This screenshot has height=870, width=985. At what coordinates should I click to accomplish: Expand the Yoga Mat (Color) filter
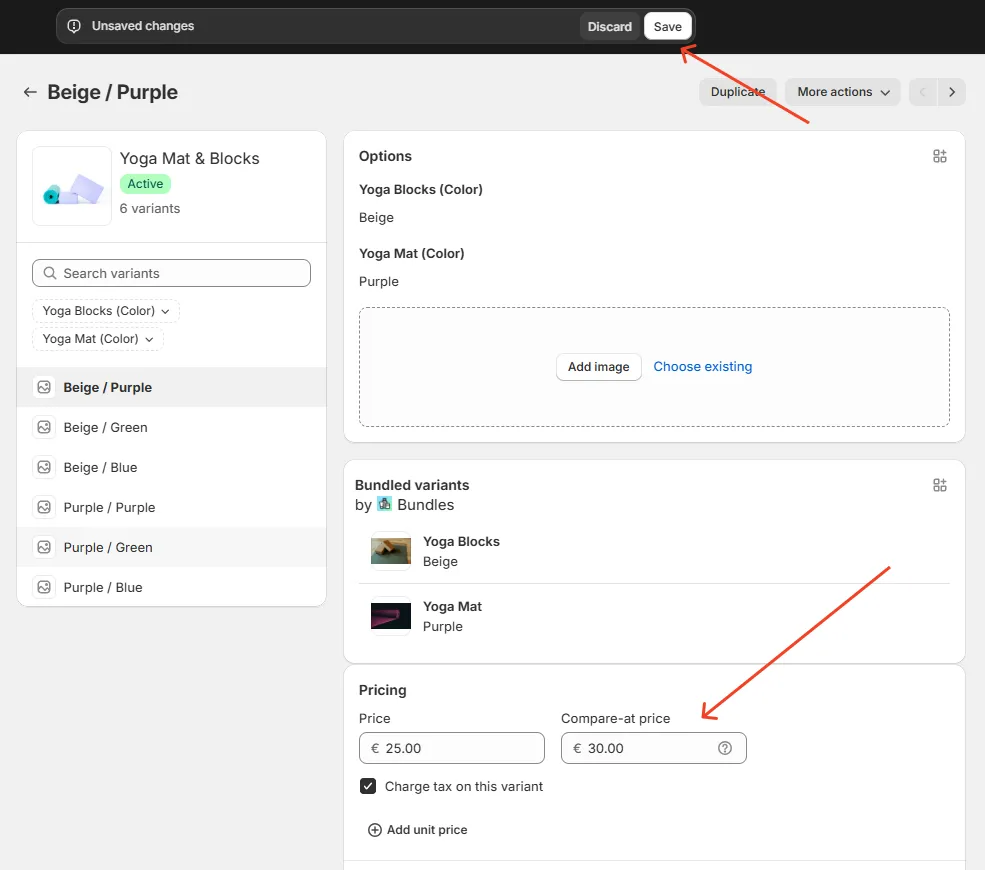coord(97,339)
